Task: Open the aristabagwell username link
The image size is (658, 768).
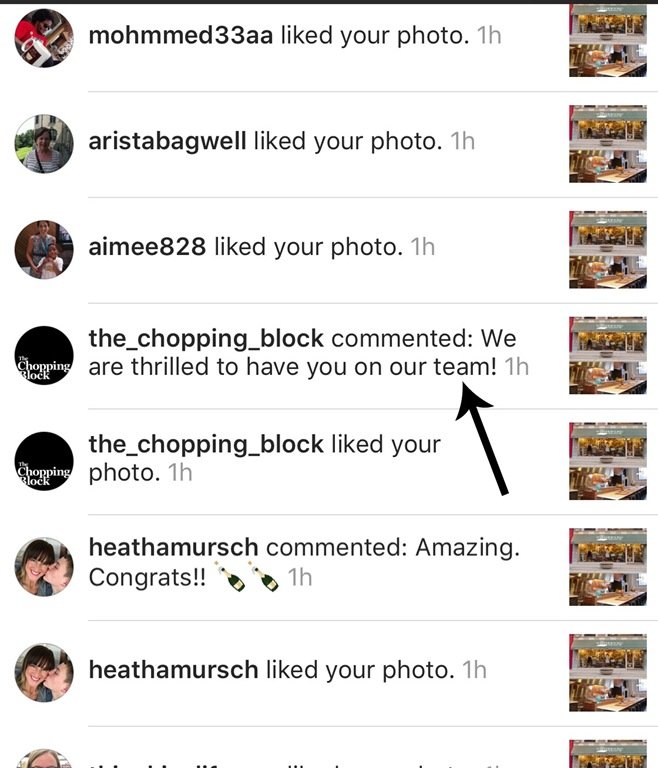Action: tap(167, 141)
